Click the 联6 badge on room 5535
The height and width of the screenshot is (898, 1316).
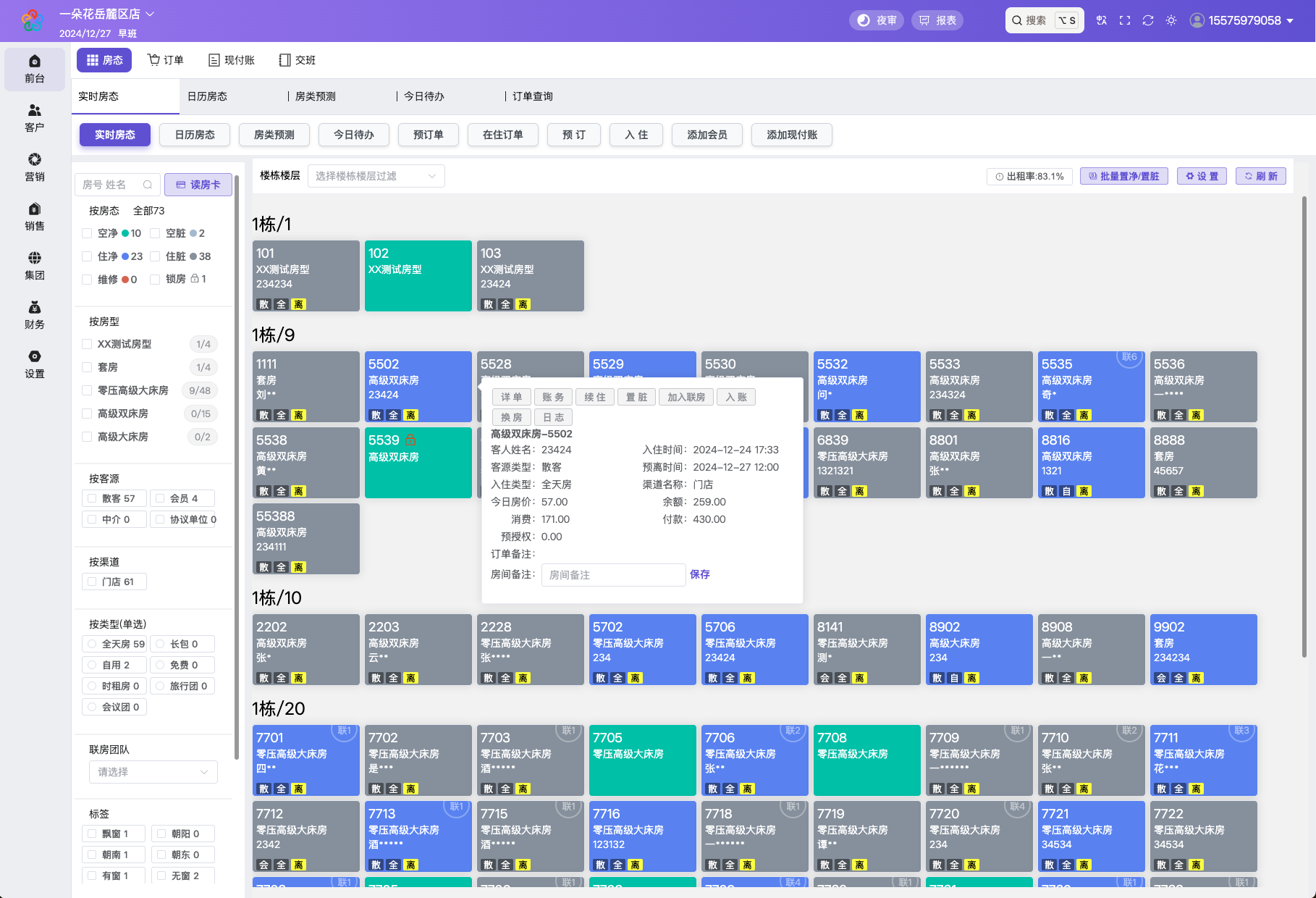point(1129,357)
